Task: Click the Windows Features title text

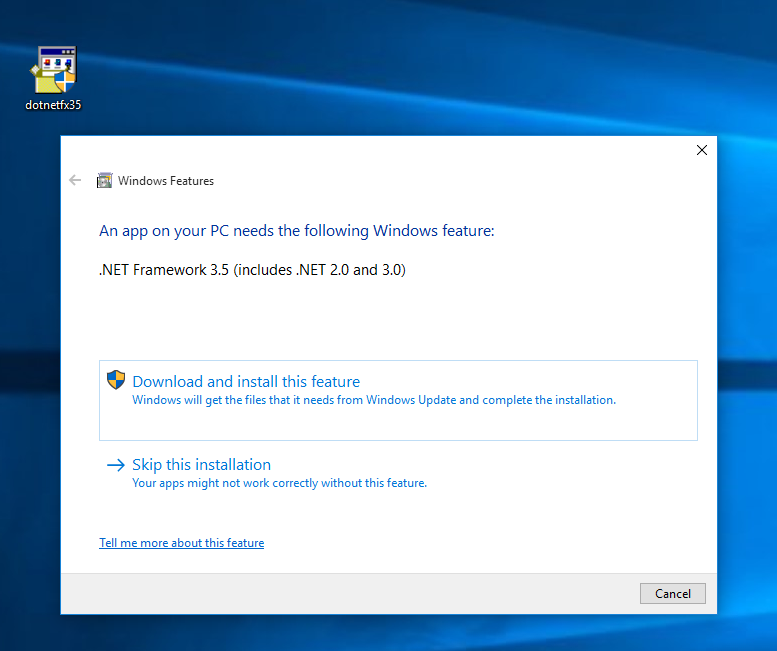Action: pos(166,181)
